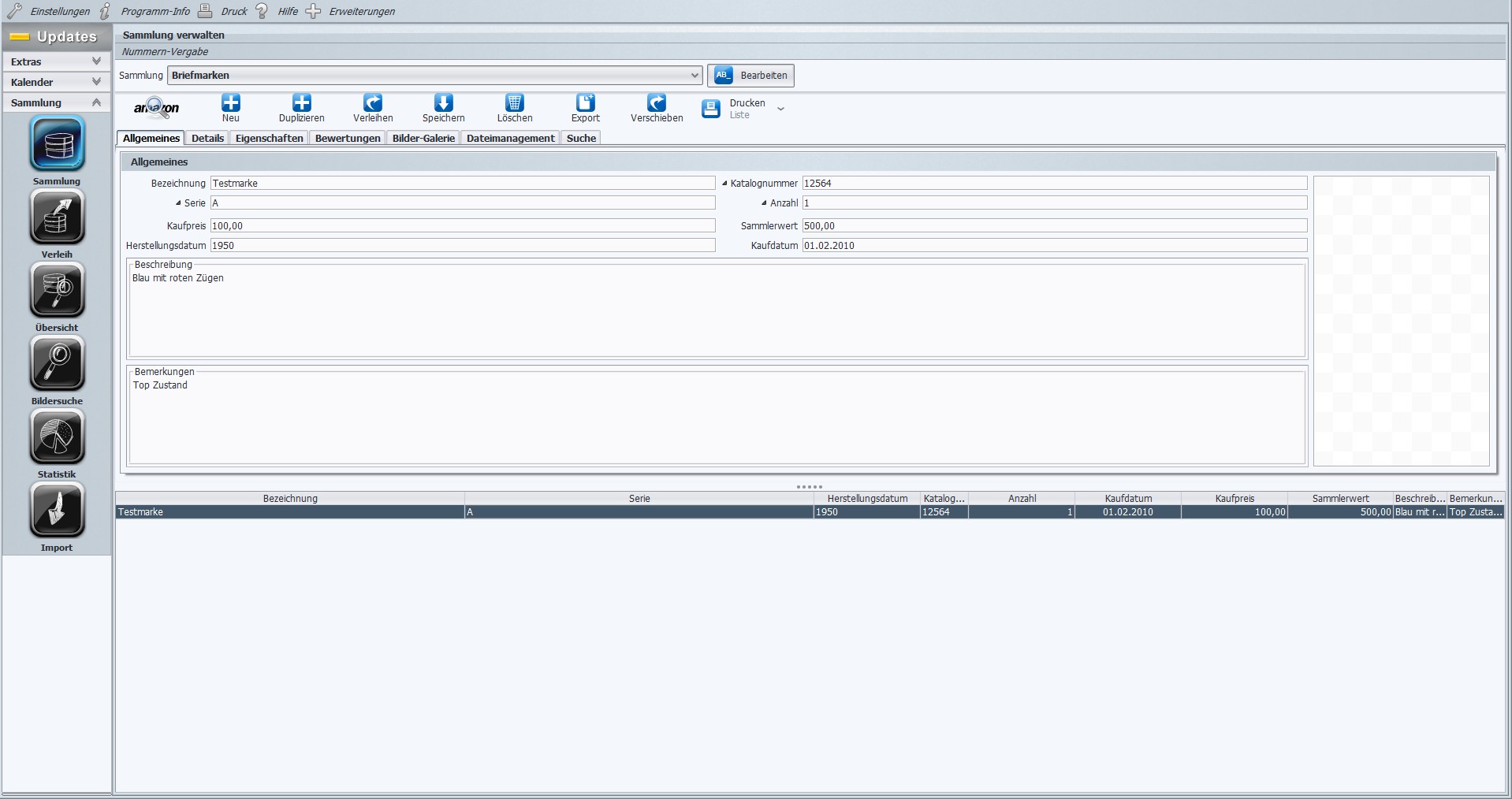Click into the Katalognummer field
Screen dimensions: 1512x799
tap(1054, 183)
